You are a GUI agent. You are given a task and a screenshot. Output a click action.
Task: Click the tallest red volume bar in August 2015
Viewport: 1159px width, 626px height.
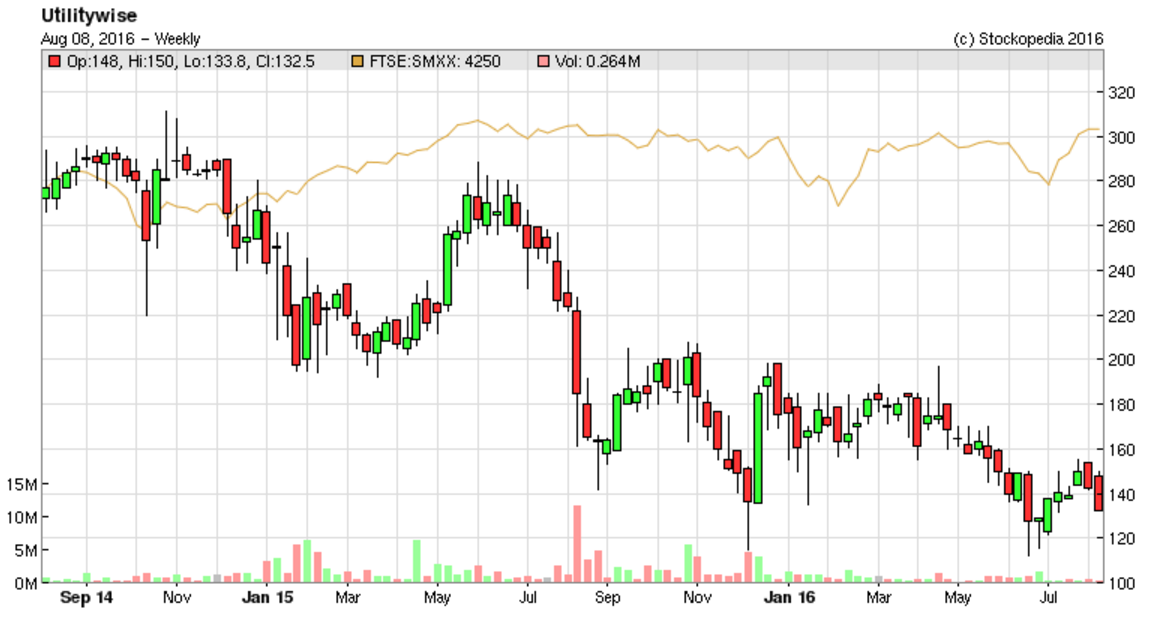click(x=577, y=544)
